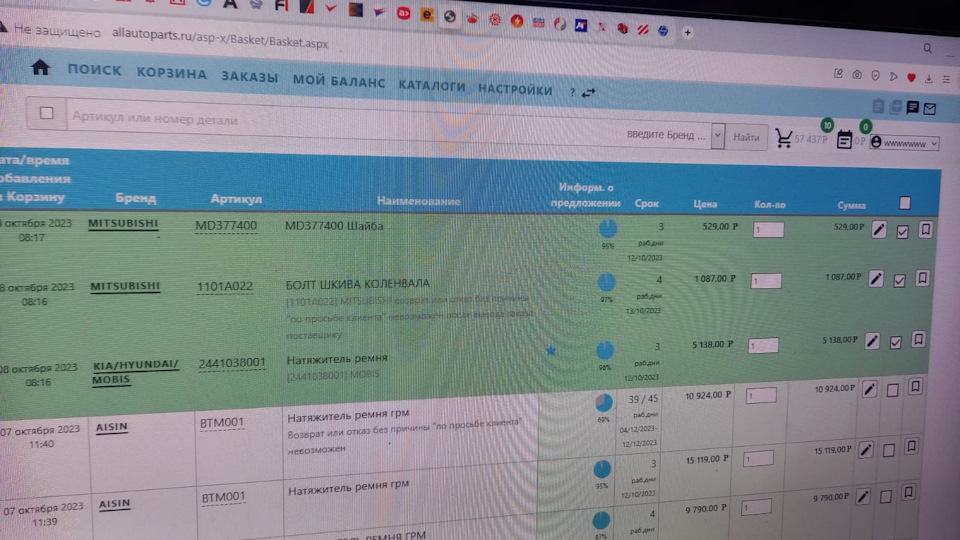Uncheck the MD377400 row checkbox
This screenshot has width=960, height=540.
click(902, 231)
